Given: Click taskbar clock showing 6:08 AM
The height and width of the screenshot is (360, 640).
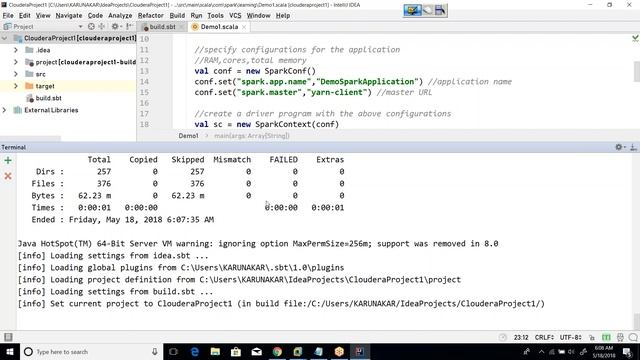Looking at the screenshot, I should 604,352.
